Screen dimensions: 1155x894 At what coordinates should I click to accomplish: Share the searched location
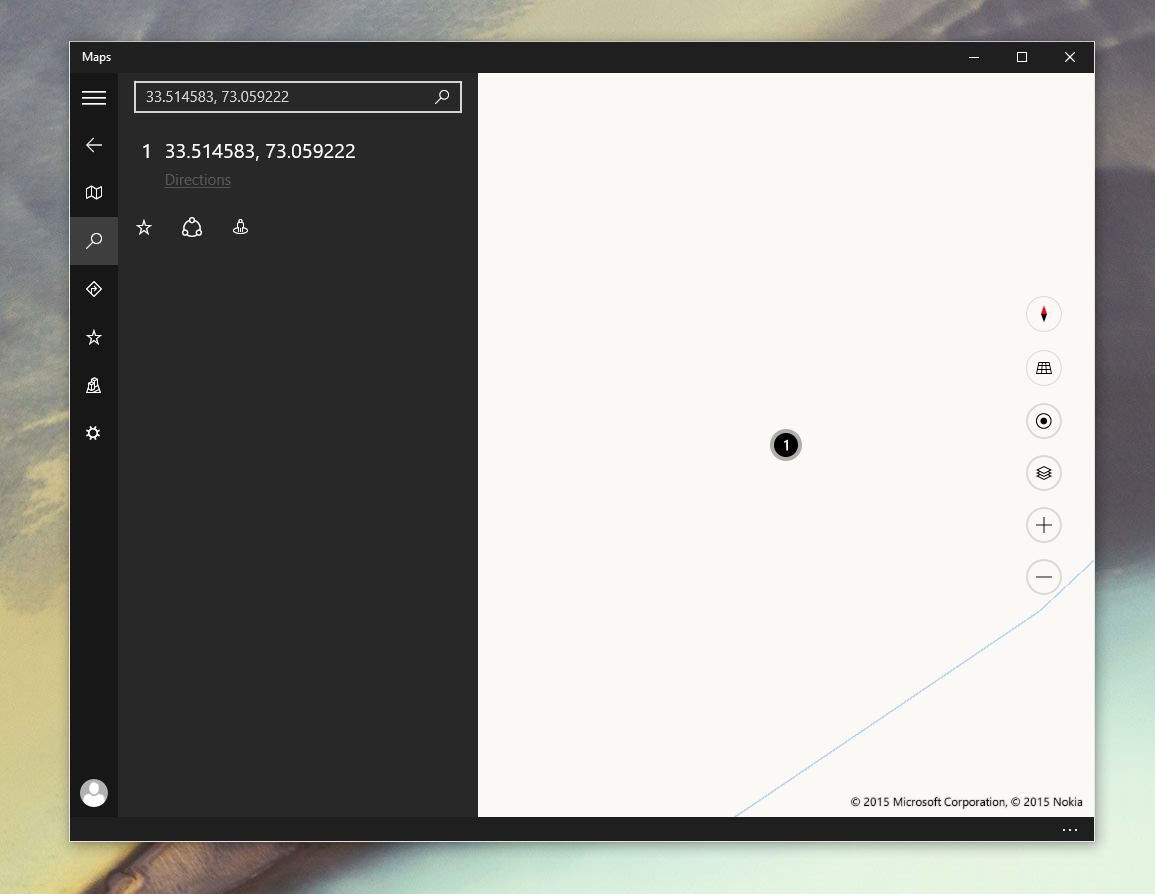(x=192, y=228)
